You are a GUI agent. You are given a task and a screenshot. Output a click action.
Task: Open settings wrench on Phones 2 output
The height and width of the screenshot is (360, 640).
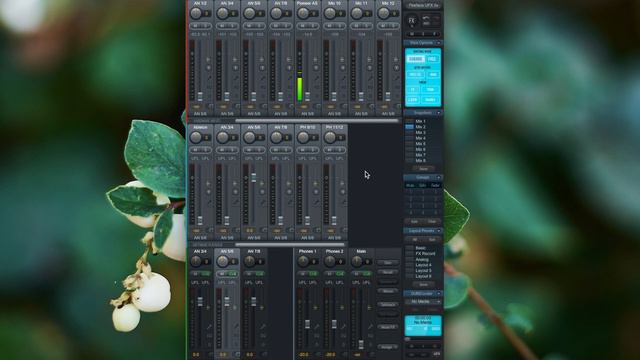tap(343, 326)
